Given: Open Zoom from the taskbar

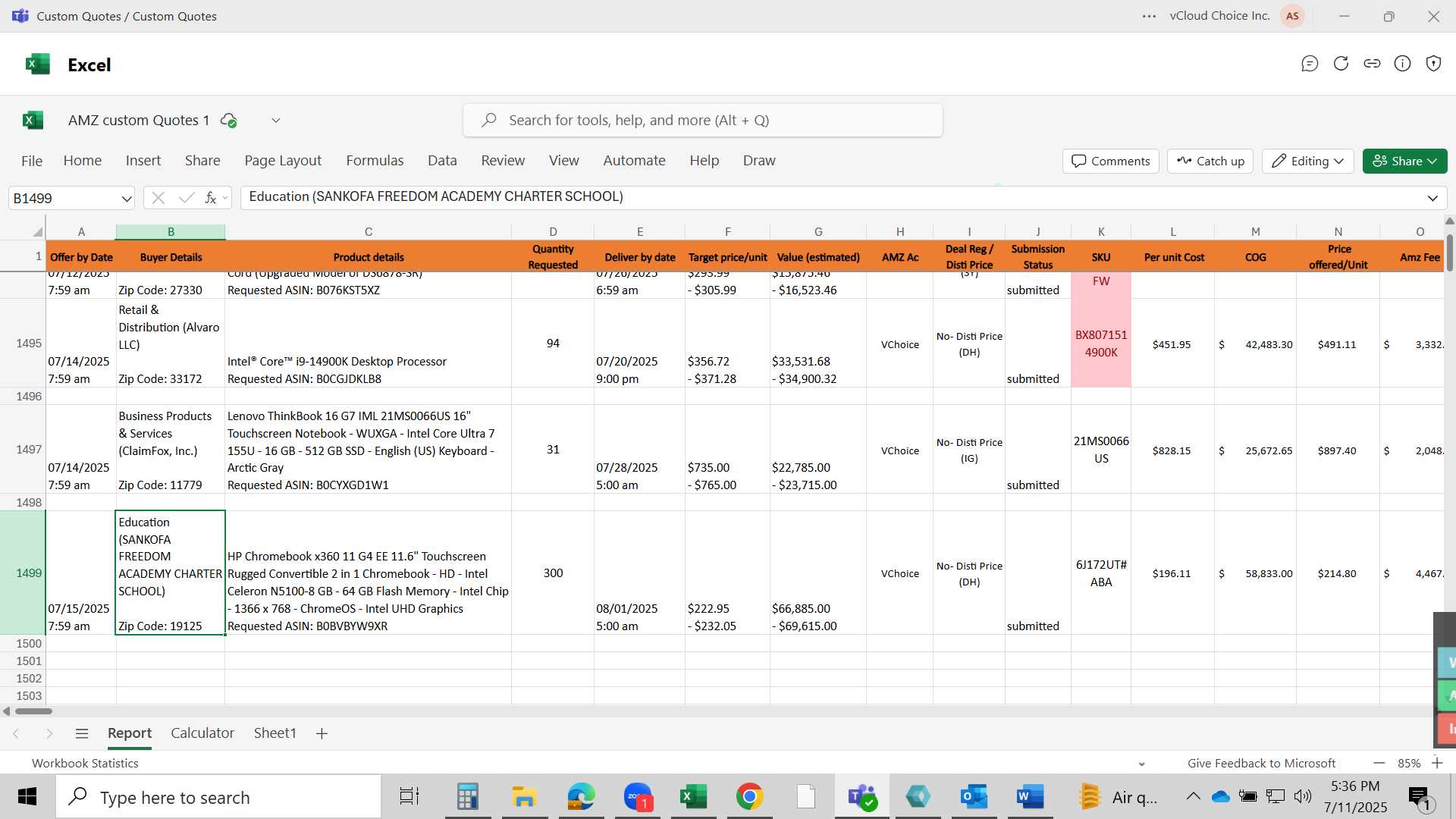Looking at the screenshot, I should pos(638,797).
